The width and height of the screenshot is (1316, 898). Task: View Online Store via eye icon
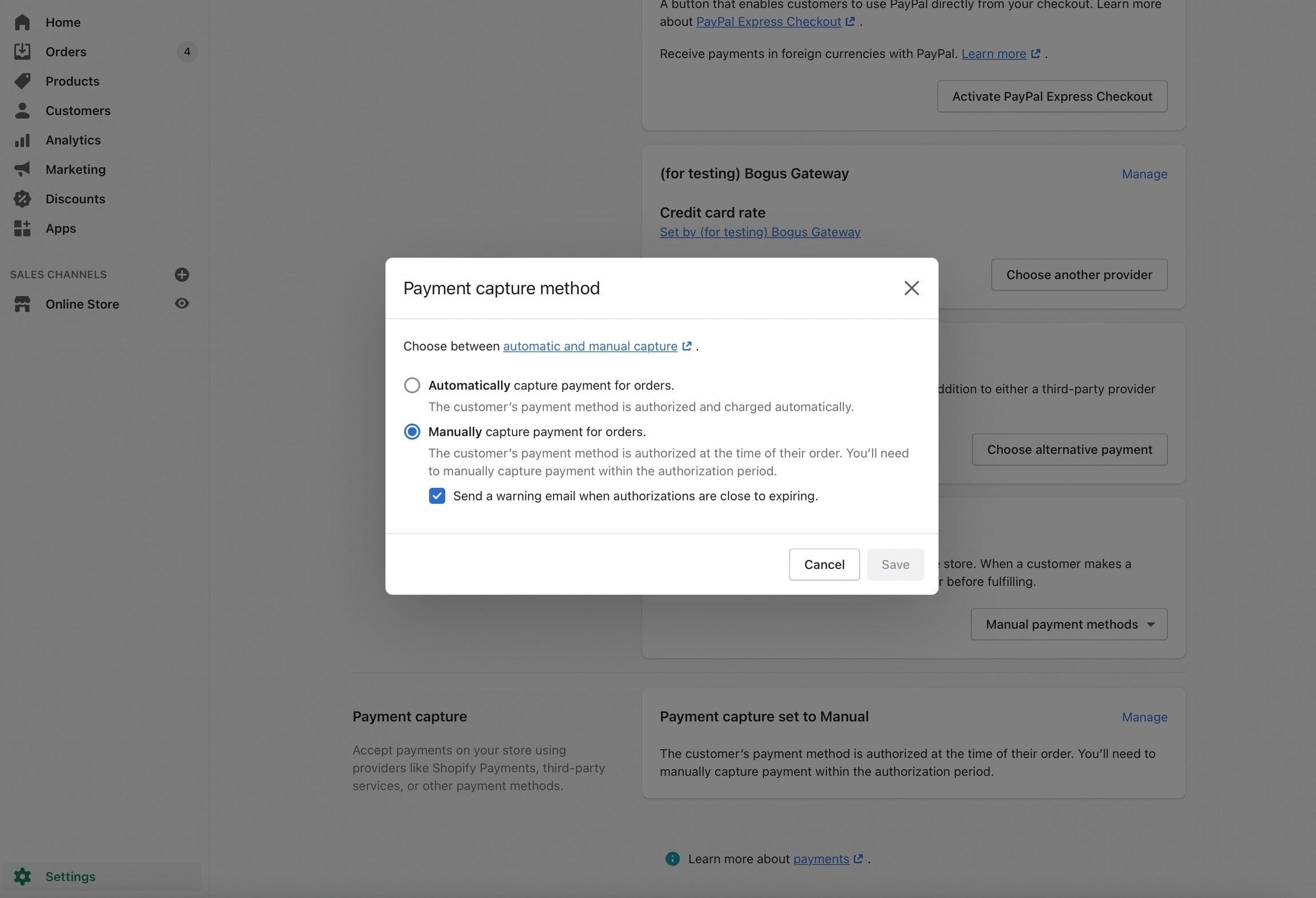pos(182,303)
